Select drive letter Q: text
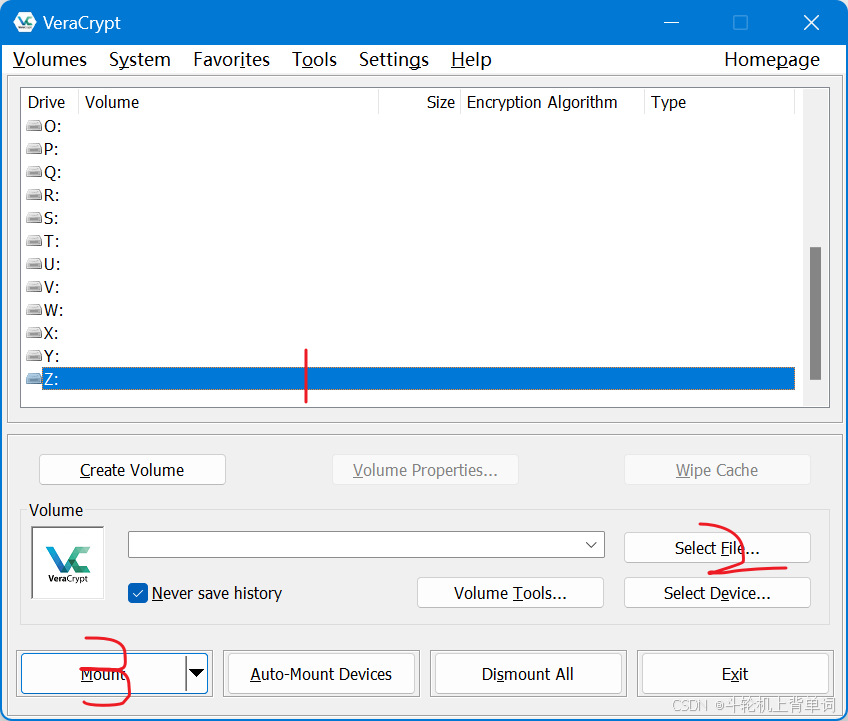 [x=52, y=172]
